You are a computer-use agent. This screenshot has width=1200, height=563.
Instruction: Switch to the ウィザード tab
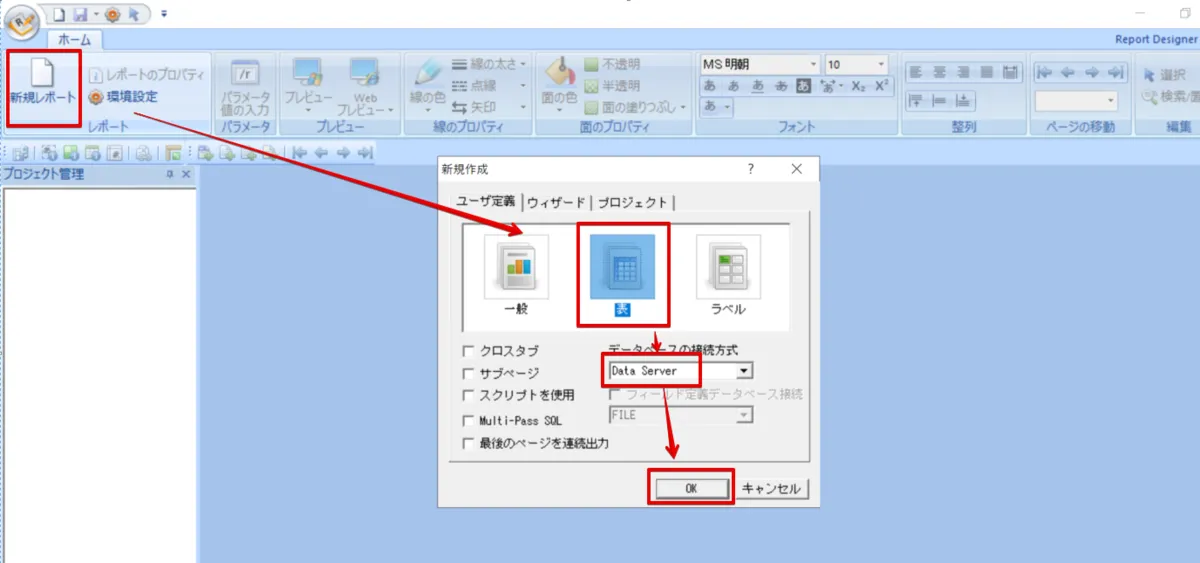click(x=556, y=202)
